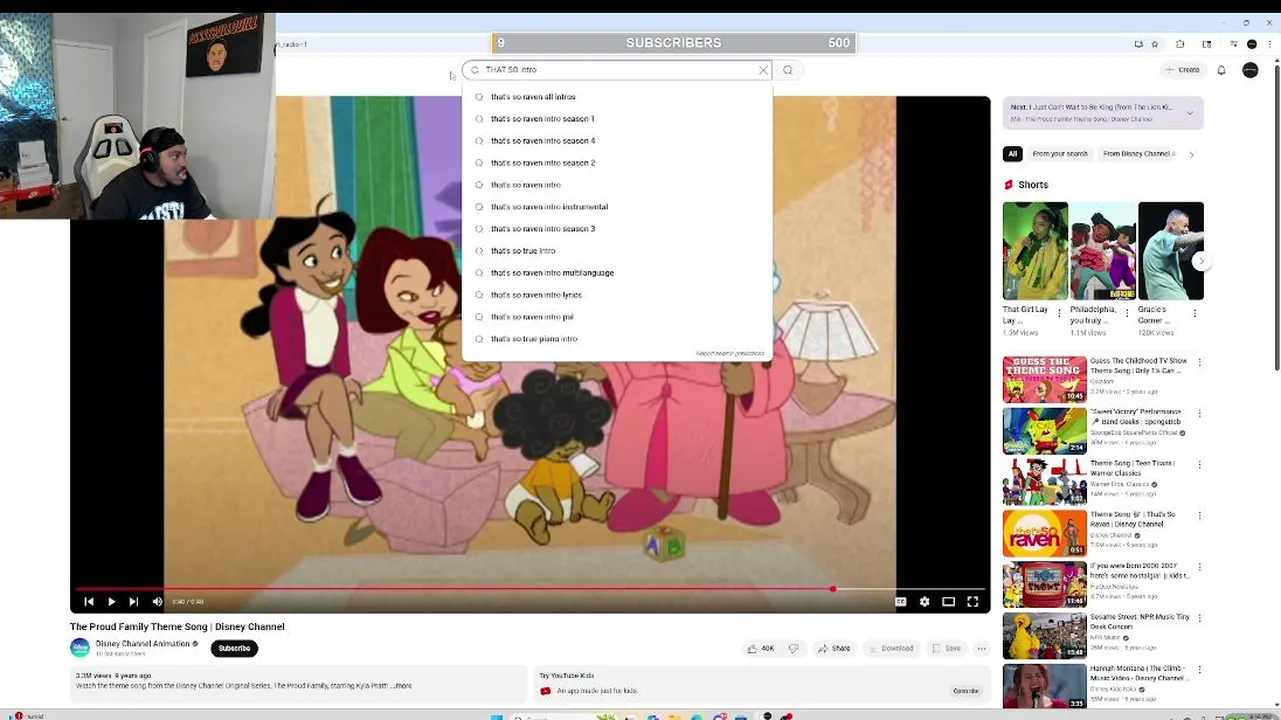The width and height of the screenshot is (1281, 720).
Task: Open the browser profile avatar in toolbar
Action: pyautogui.click(x=1251, y=44)
